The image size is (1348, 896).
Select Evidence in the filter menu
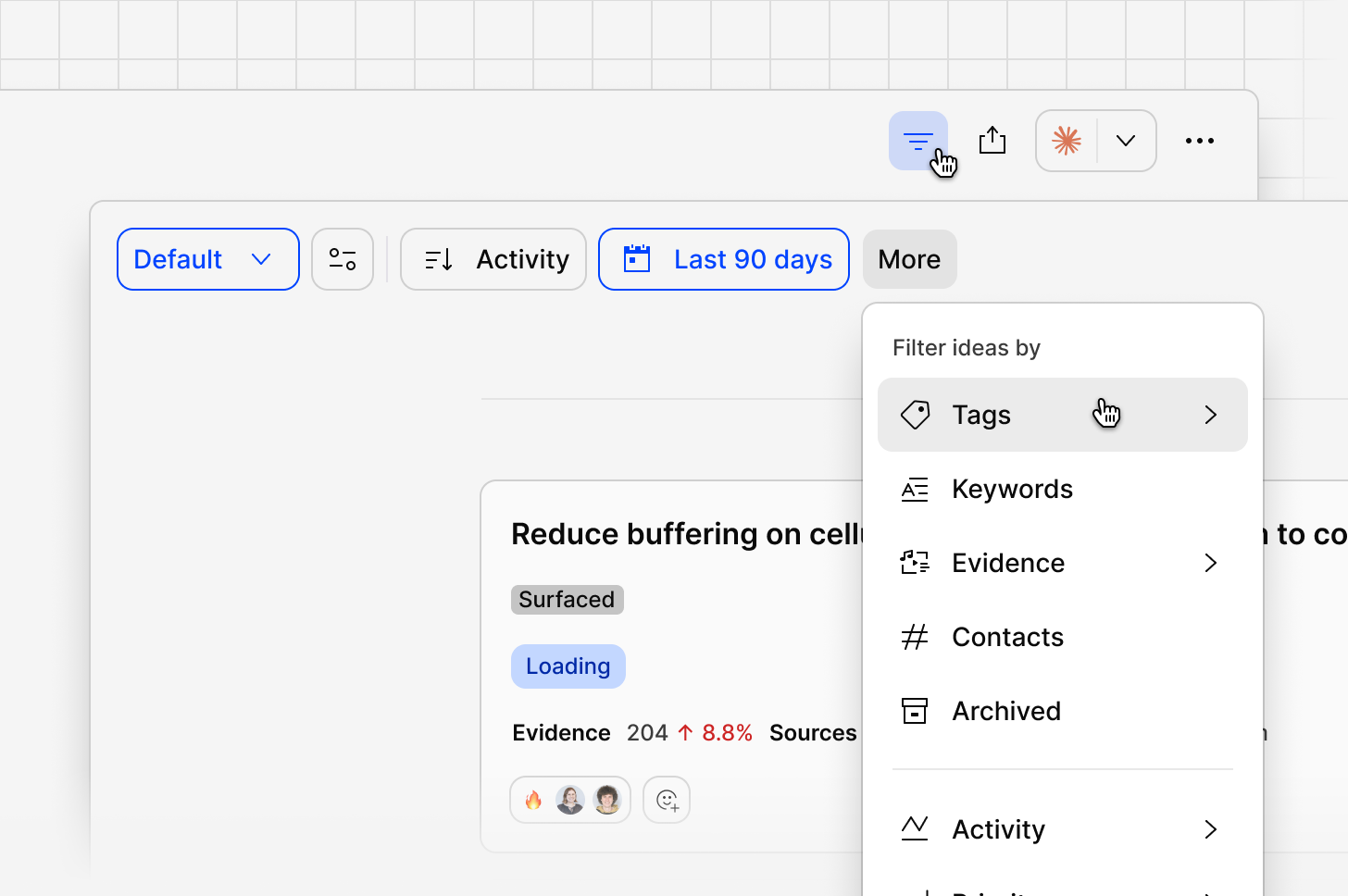pyautogui.click(x=1063, y=563)
